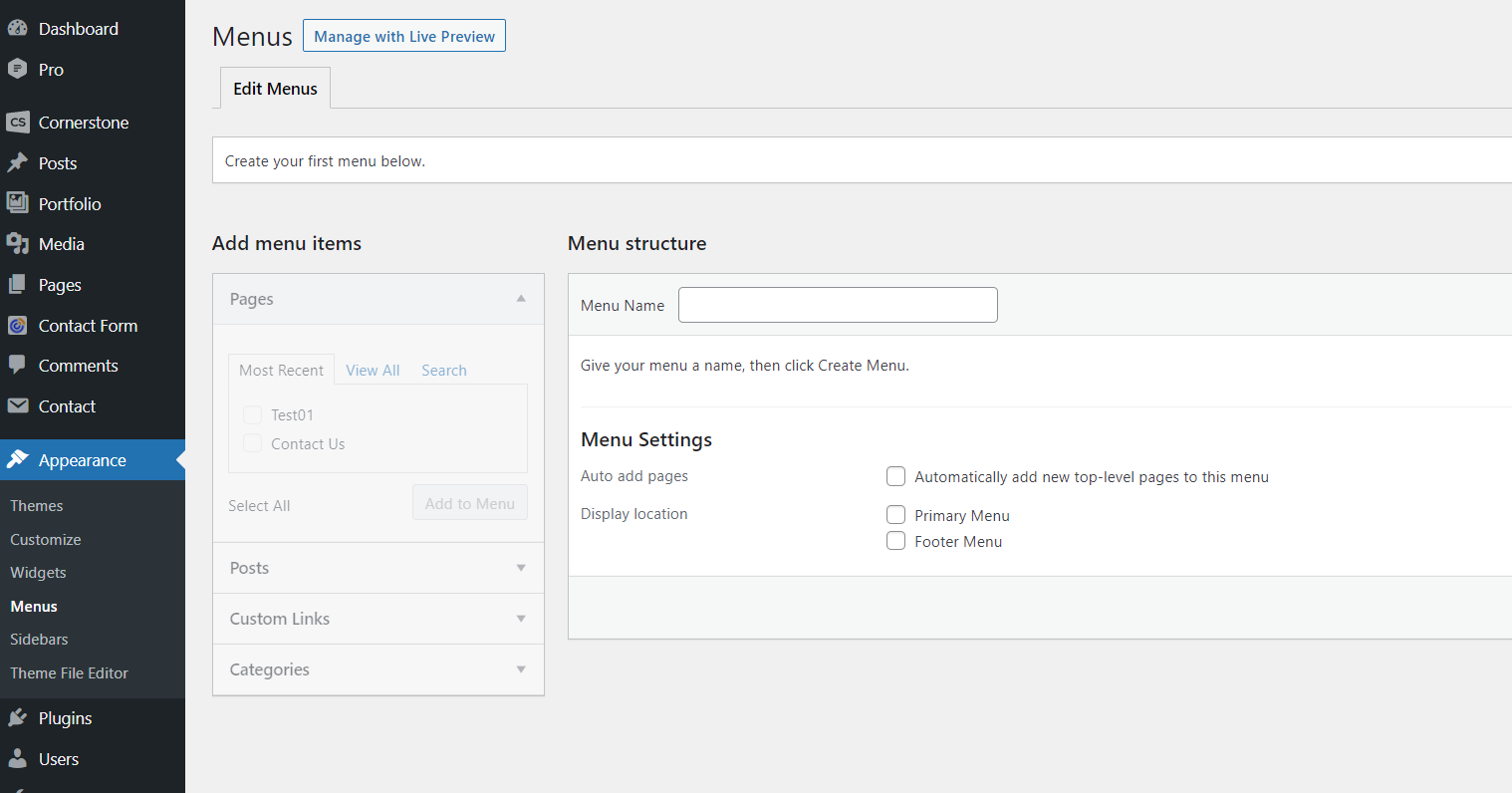Click the Dashboard gauge icon in sidebar
This screenshot has height=793, width=1512.
[18, 29]
